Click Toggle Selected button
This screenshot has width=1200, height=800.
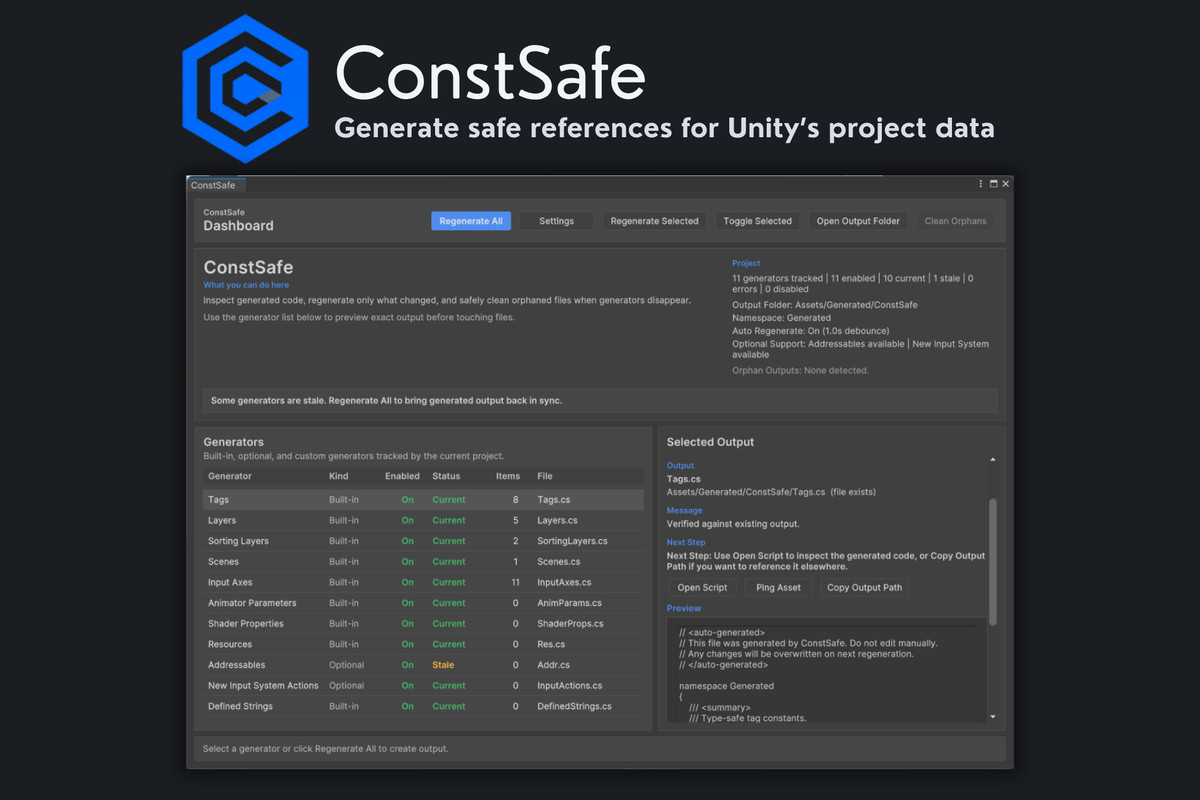758,221
